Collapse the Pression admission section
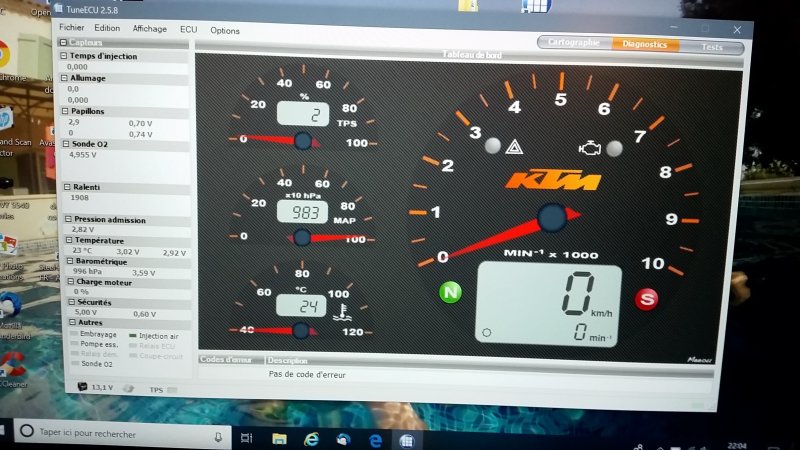800x450 pixels. pos(68,219)
